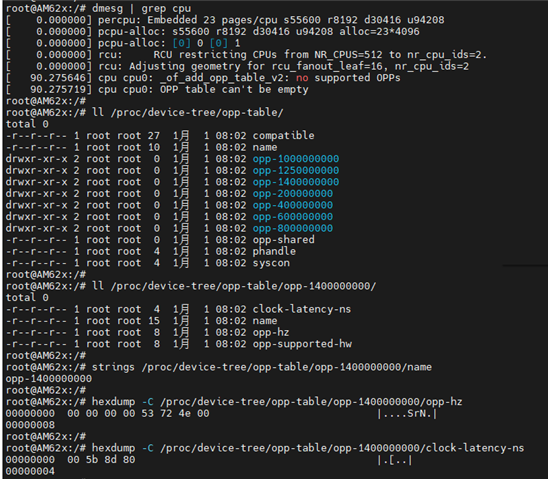Click the ASCII column '|....SrN.|'
This screenshot has height=479, width=548.
click(407, 414)
